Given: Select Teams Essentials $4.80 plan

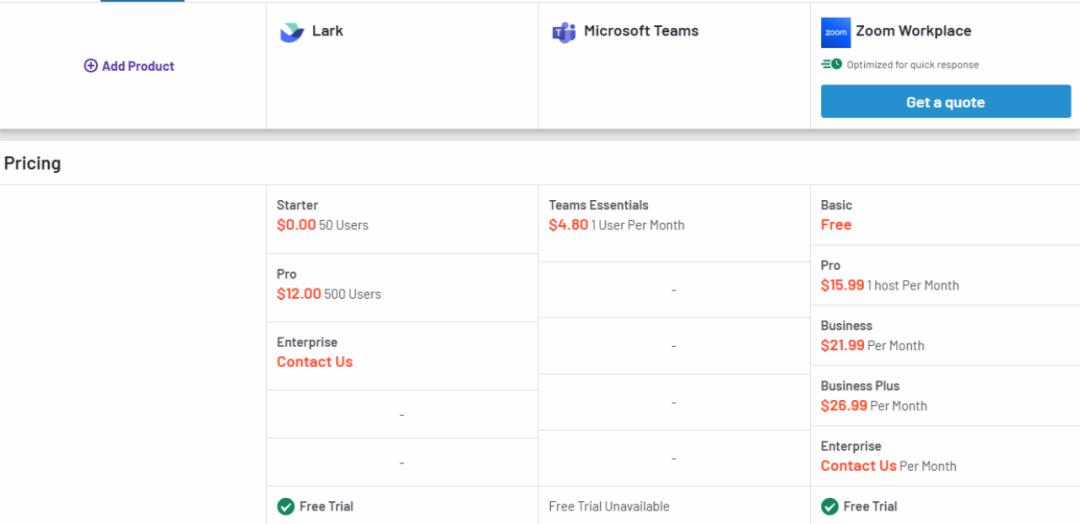Looking at the screenshot, I should [x=568, y=225].
